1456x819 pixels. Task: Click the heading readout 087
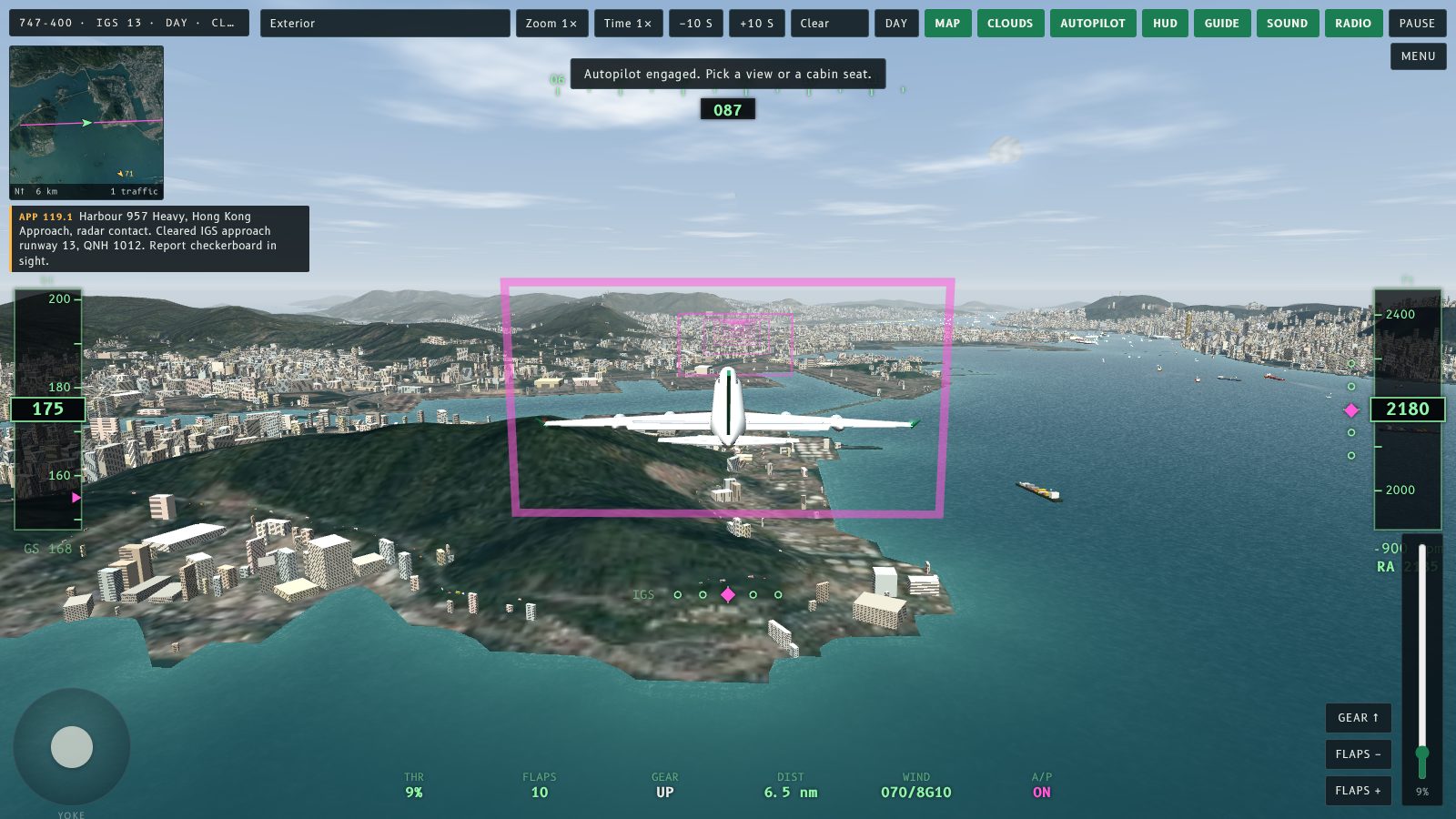click(x=727, y=110)
